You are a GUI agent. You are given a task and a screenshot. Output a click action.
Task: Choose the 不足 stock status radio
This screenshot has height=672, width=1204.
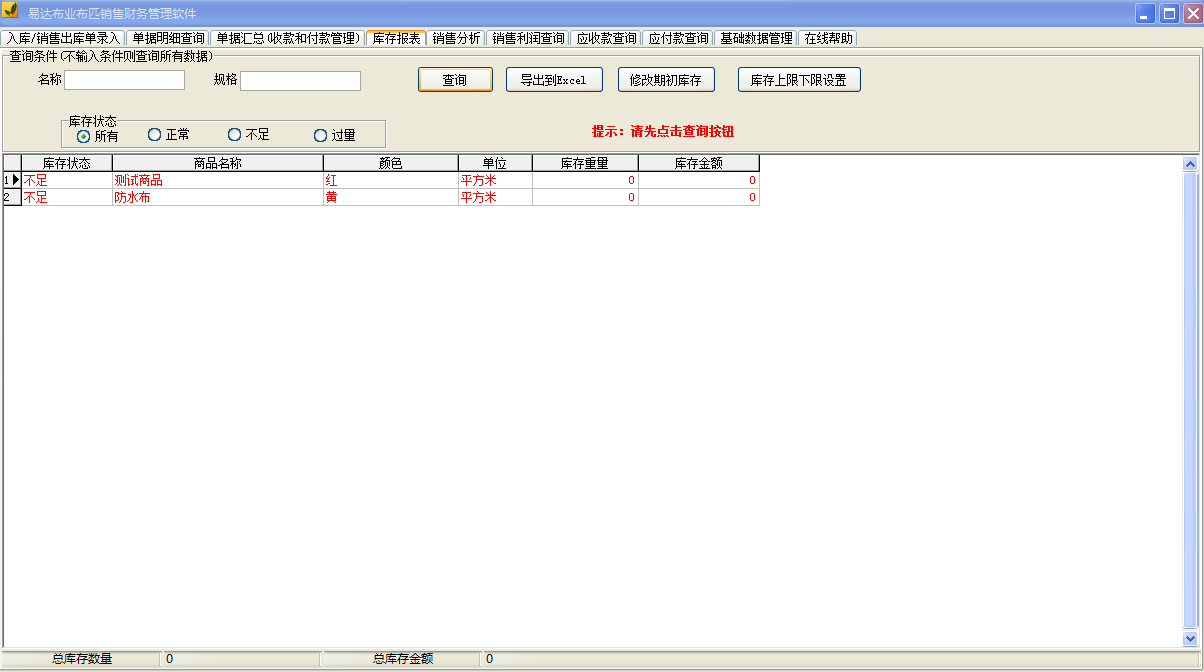(248, 135)
